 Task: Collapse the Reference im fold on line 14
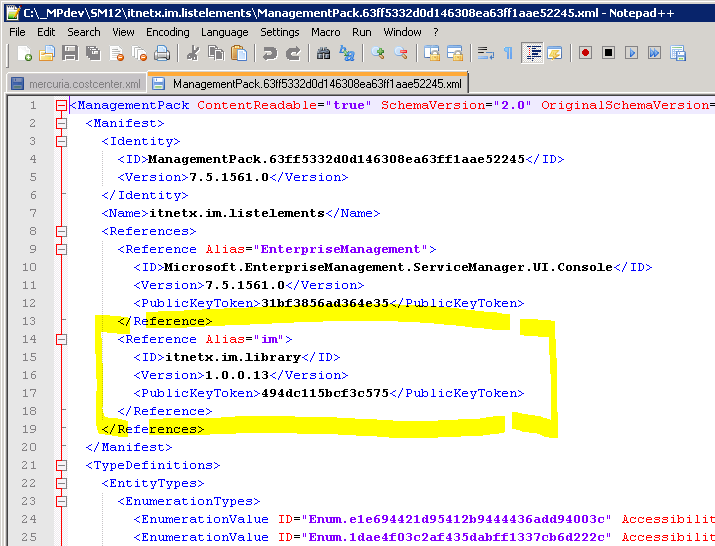[61, 339]
